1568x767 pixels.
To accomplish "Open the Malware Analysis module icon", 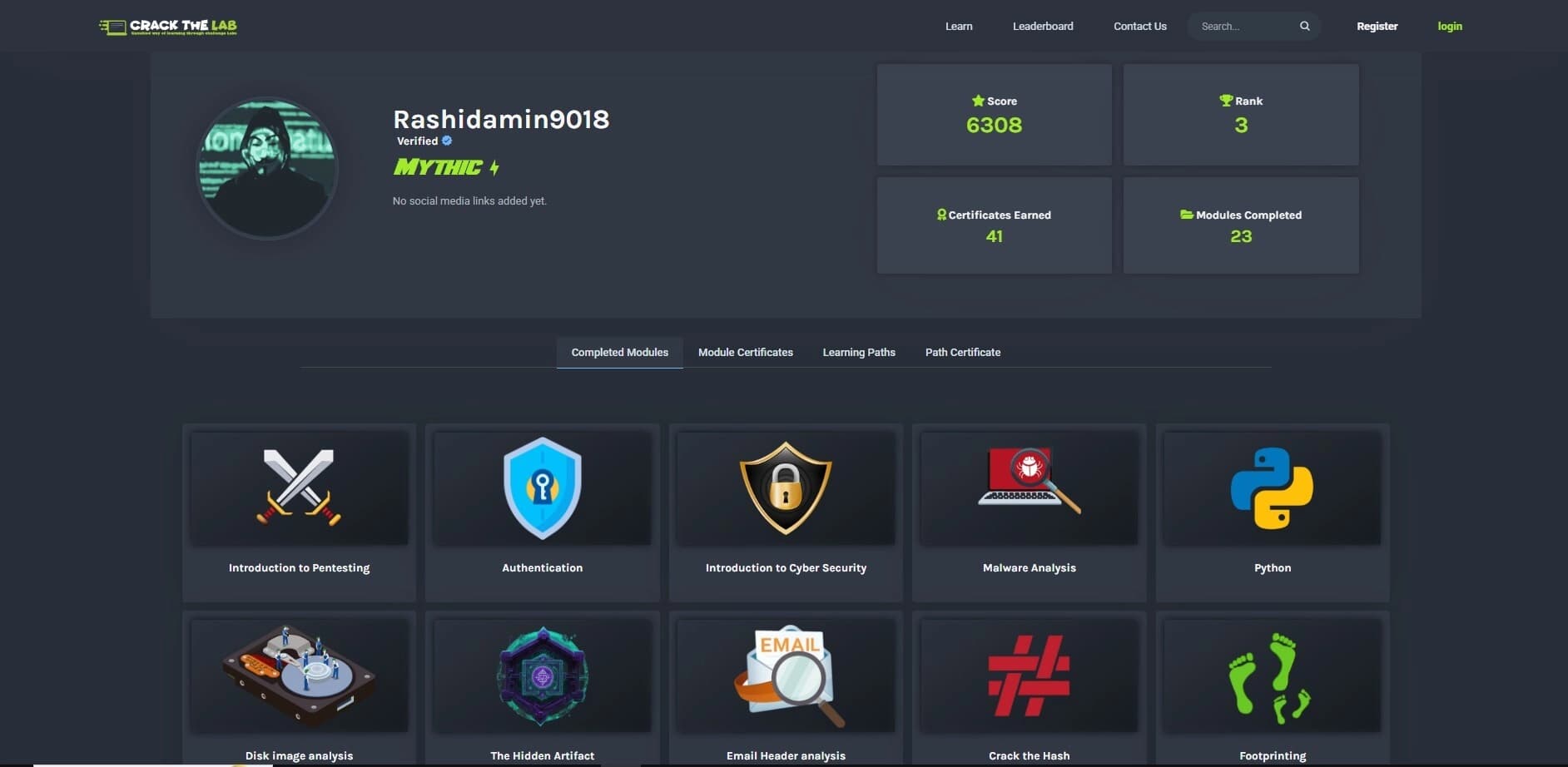I will 1029,488.
